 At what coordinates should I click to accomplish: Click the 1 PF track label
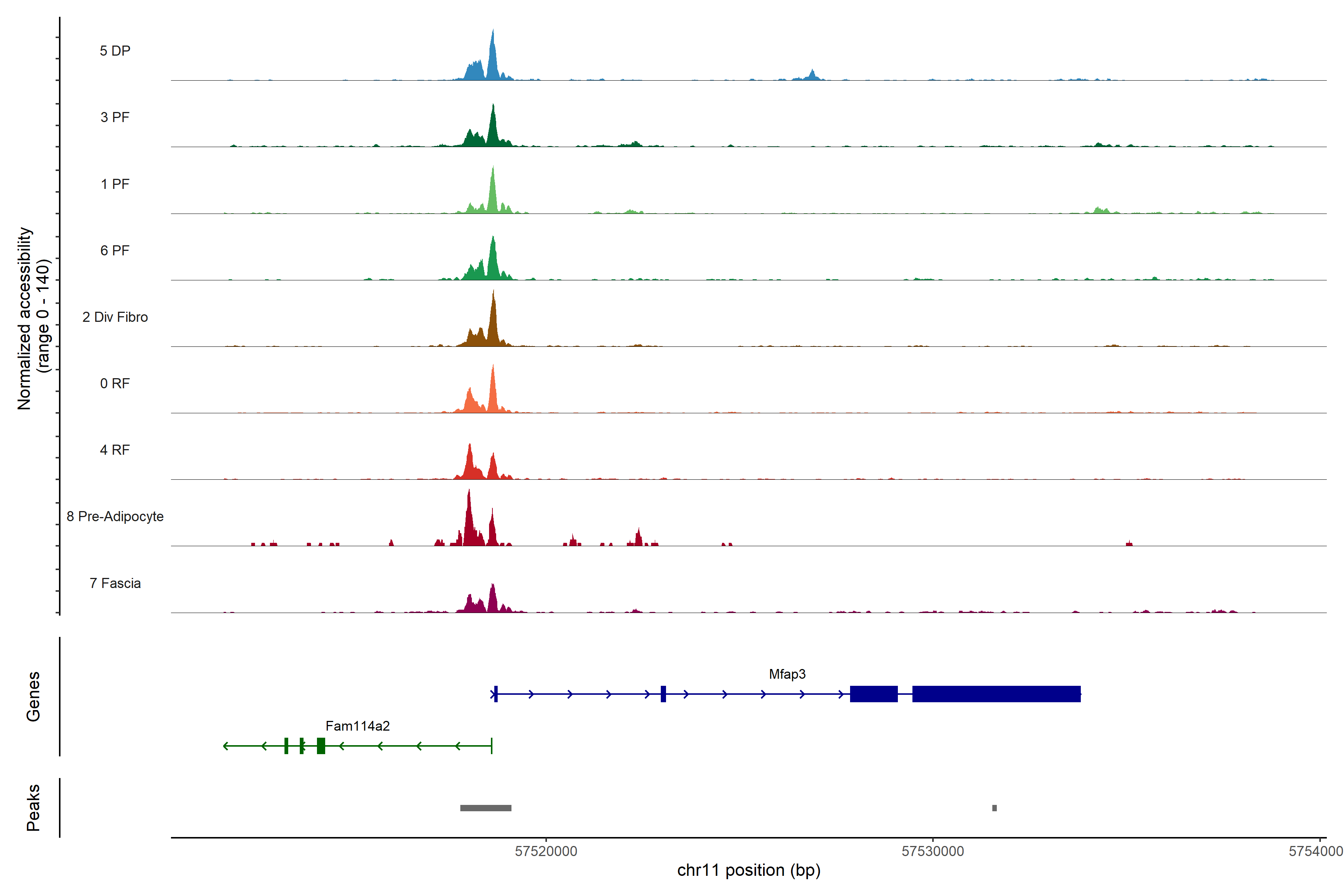(115, 184)
